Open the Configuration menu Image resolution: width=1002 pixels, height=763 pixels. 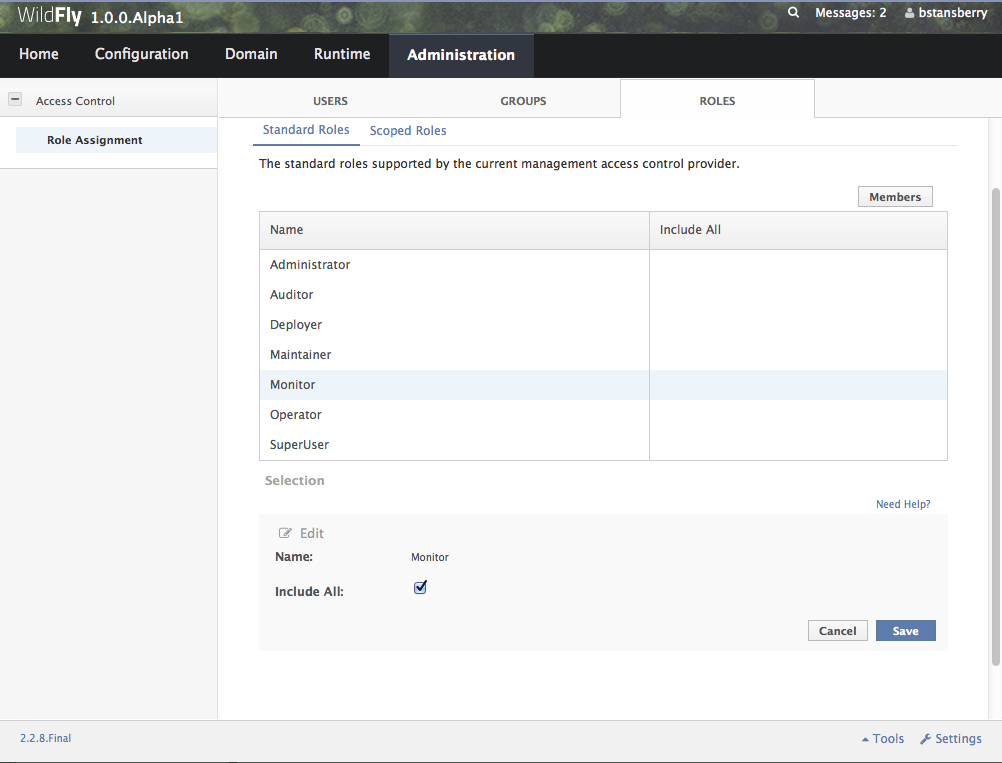coord(141,54)
